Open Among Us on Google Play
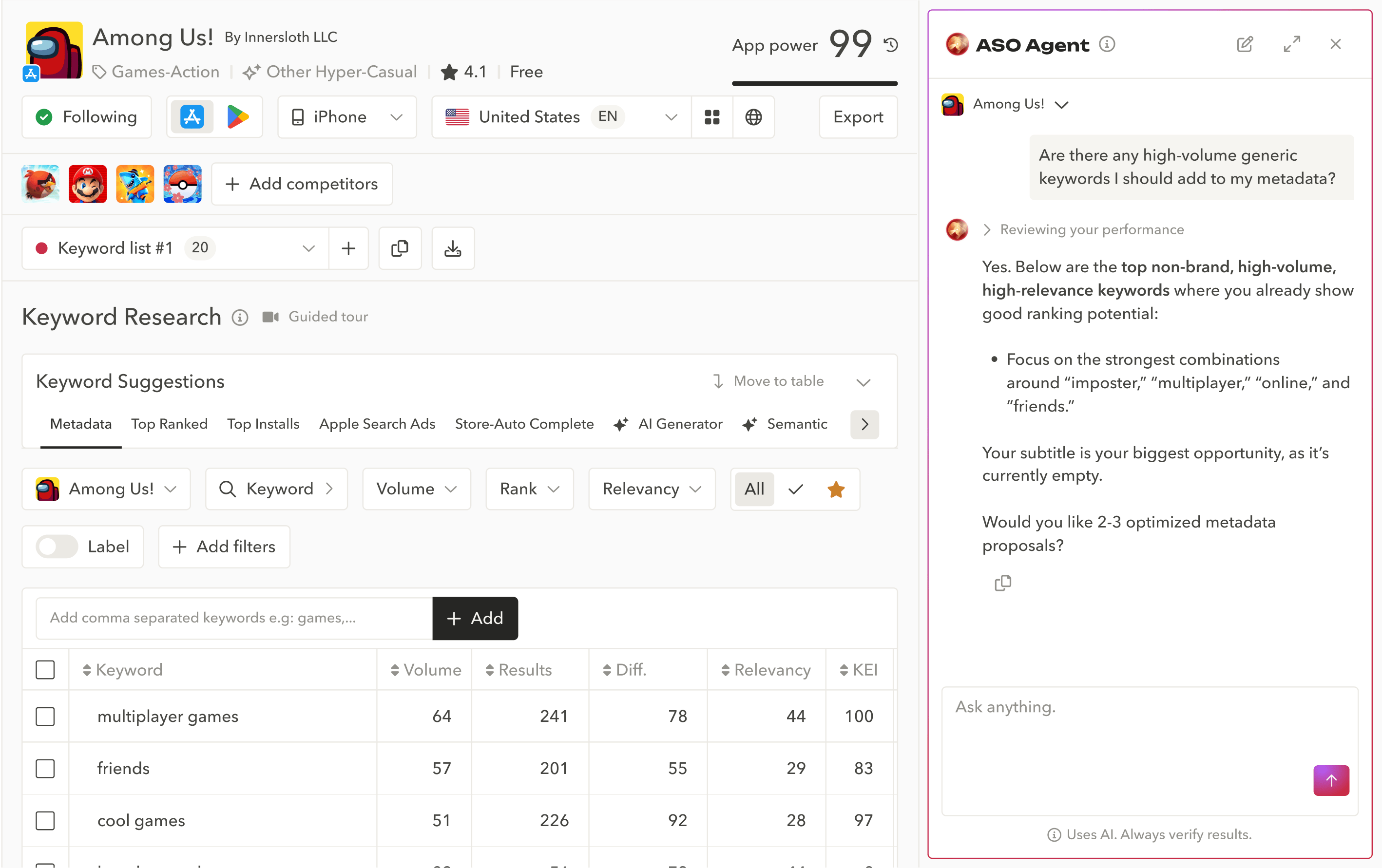The width and height of the screenshot is (1382, 868). click(x=238, y=116)
